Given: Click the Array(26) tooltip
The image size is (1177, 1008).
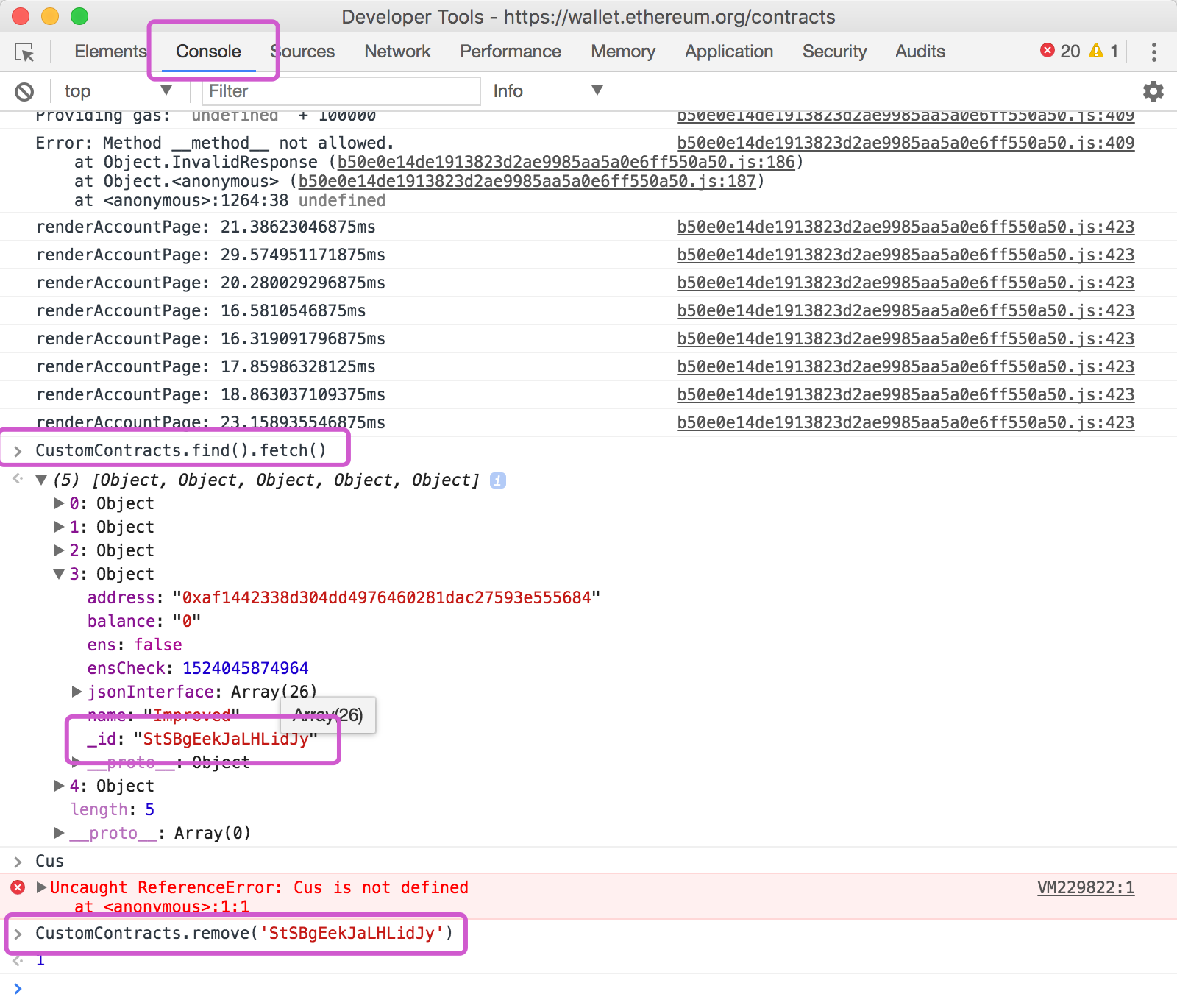Looking at the screenshot, I should coord(328,715).
